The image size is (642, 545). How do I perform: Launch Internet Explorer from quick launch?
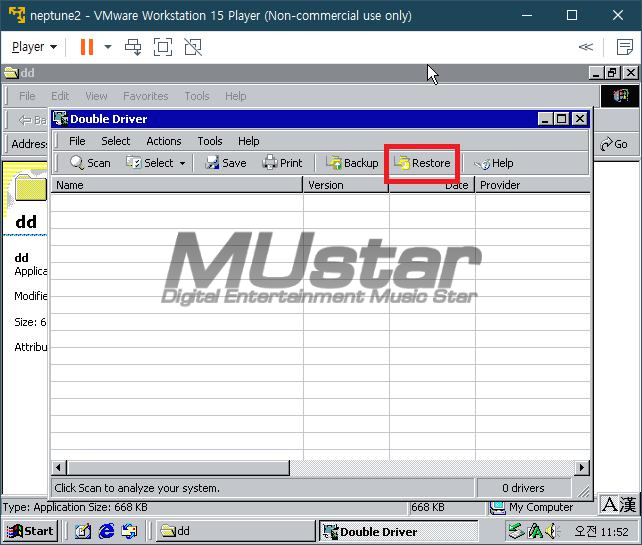tap(106, 531)
